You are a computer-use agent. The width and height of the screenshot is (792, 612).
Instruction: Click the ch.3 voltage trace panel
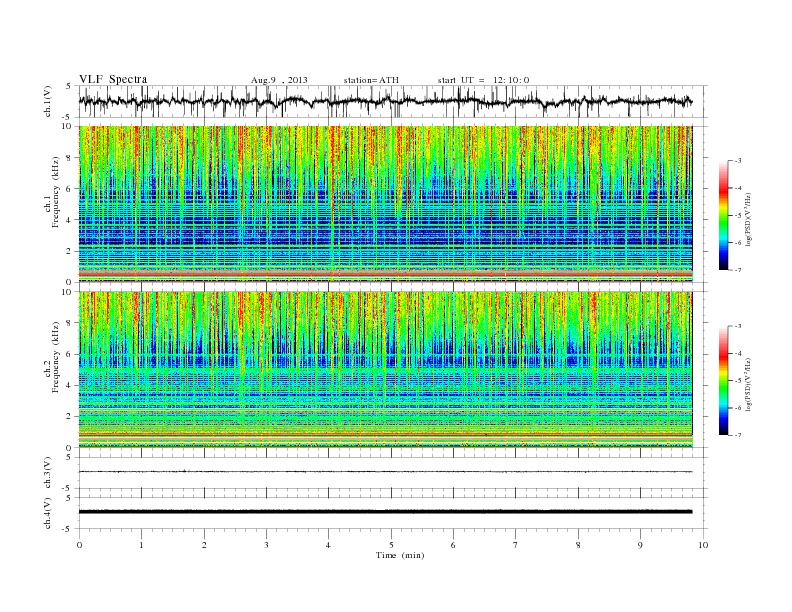point(393,473)
